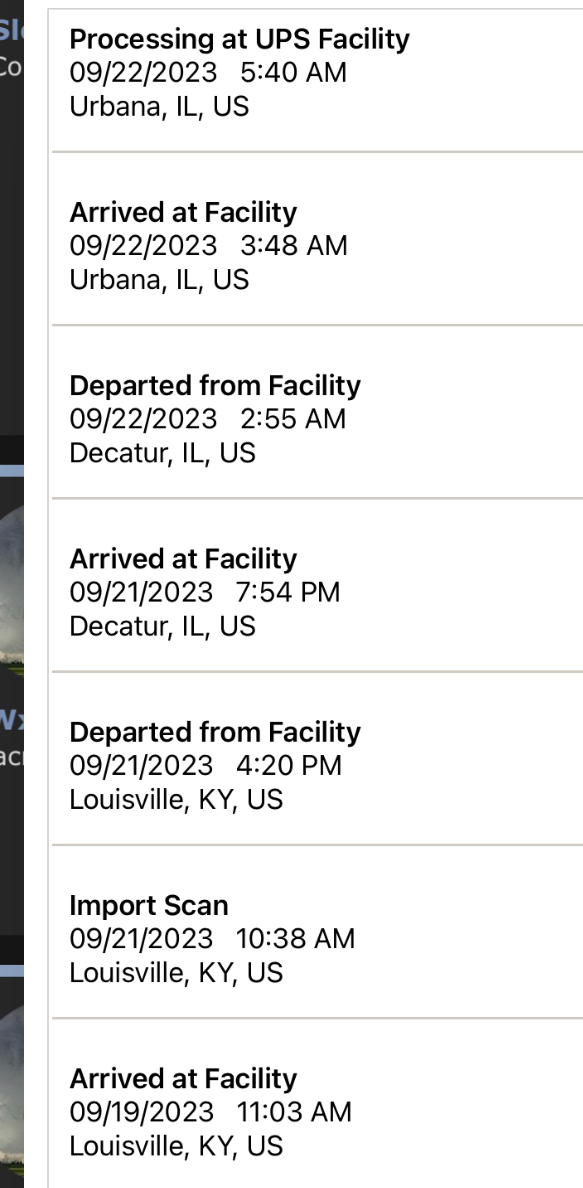This screenshot has height=1188, width=583.
Task: Click Decatur, IL, US under the 7:54 PM arrival
Action: click(162, 627)
